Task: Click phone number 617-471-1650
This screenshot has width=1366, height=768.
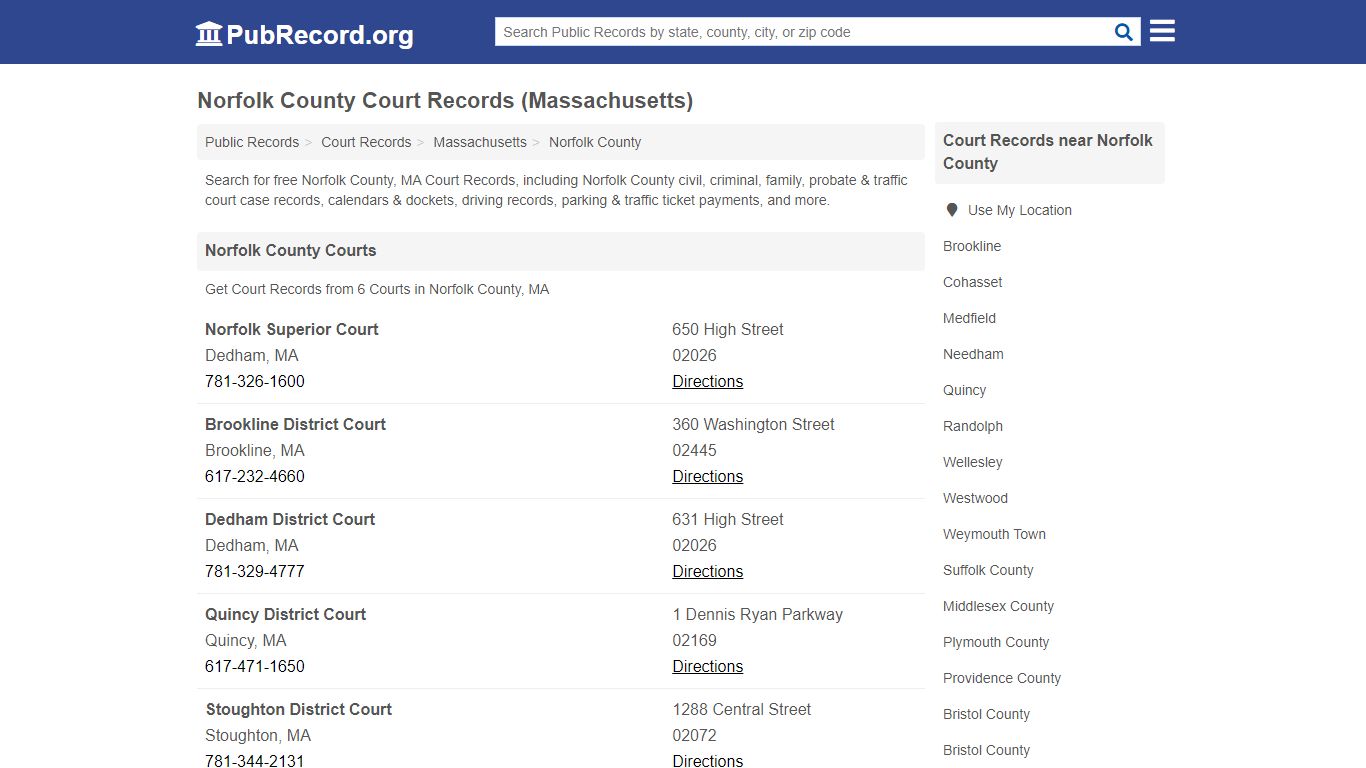Action: pos(255,666)
